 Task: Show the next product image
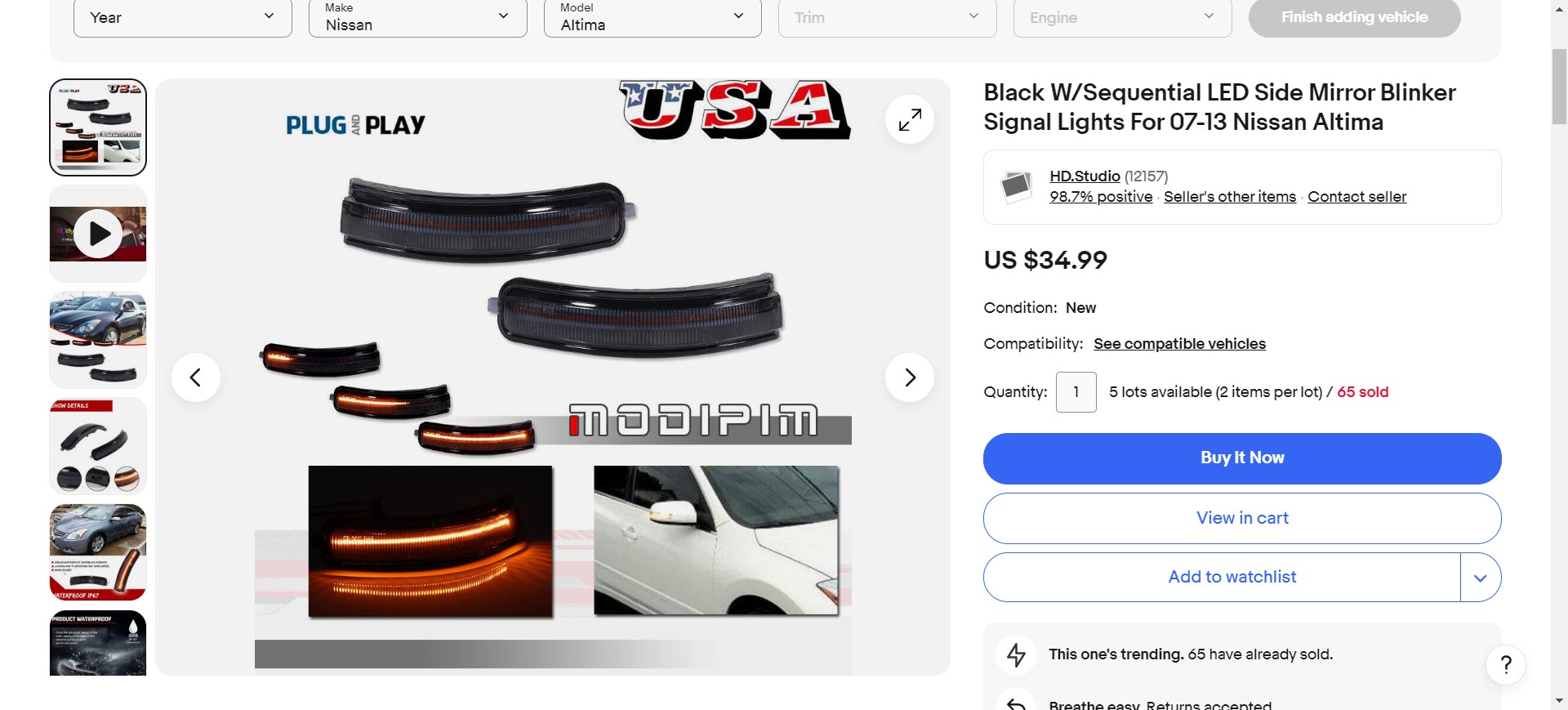click(910, 377)
